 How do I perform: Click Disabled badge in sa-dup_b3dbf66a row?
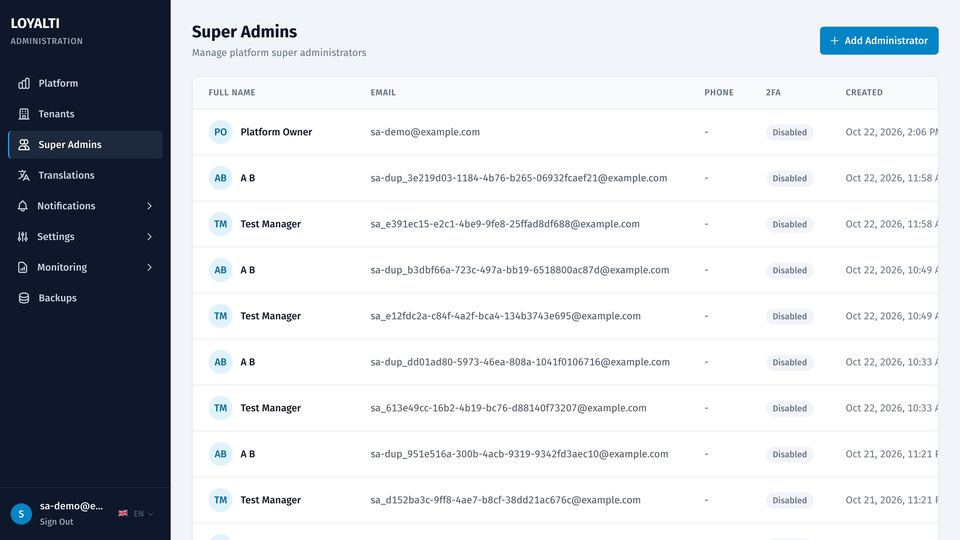789,270
